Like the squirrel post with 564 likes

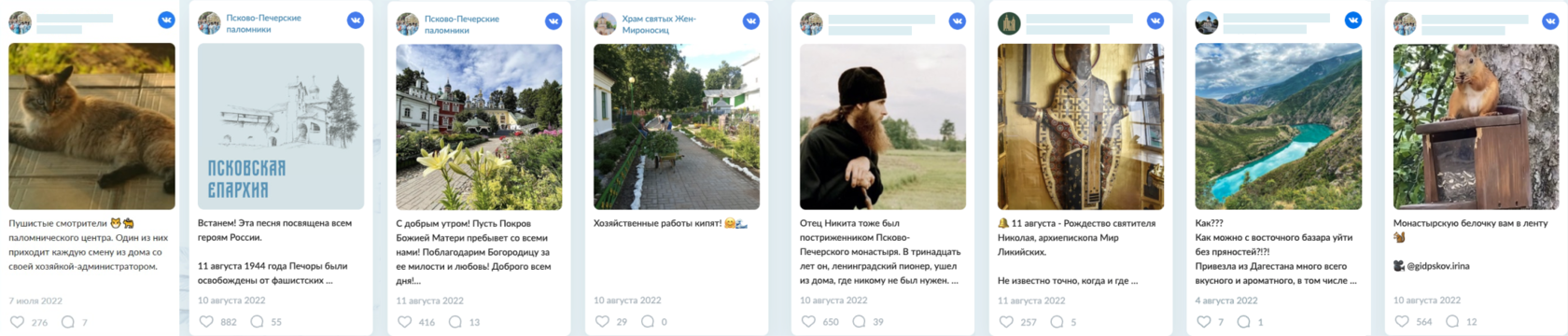click(1402, 322)
